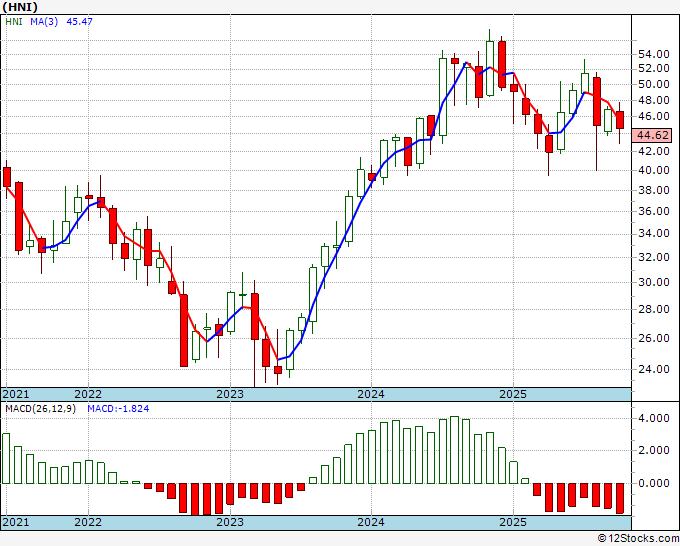Click the MACD:-1.824 value readout
Screen dimensions: 680x546
coord(118,409)
